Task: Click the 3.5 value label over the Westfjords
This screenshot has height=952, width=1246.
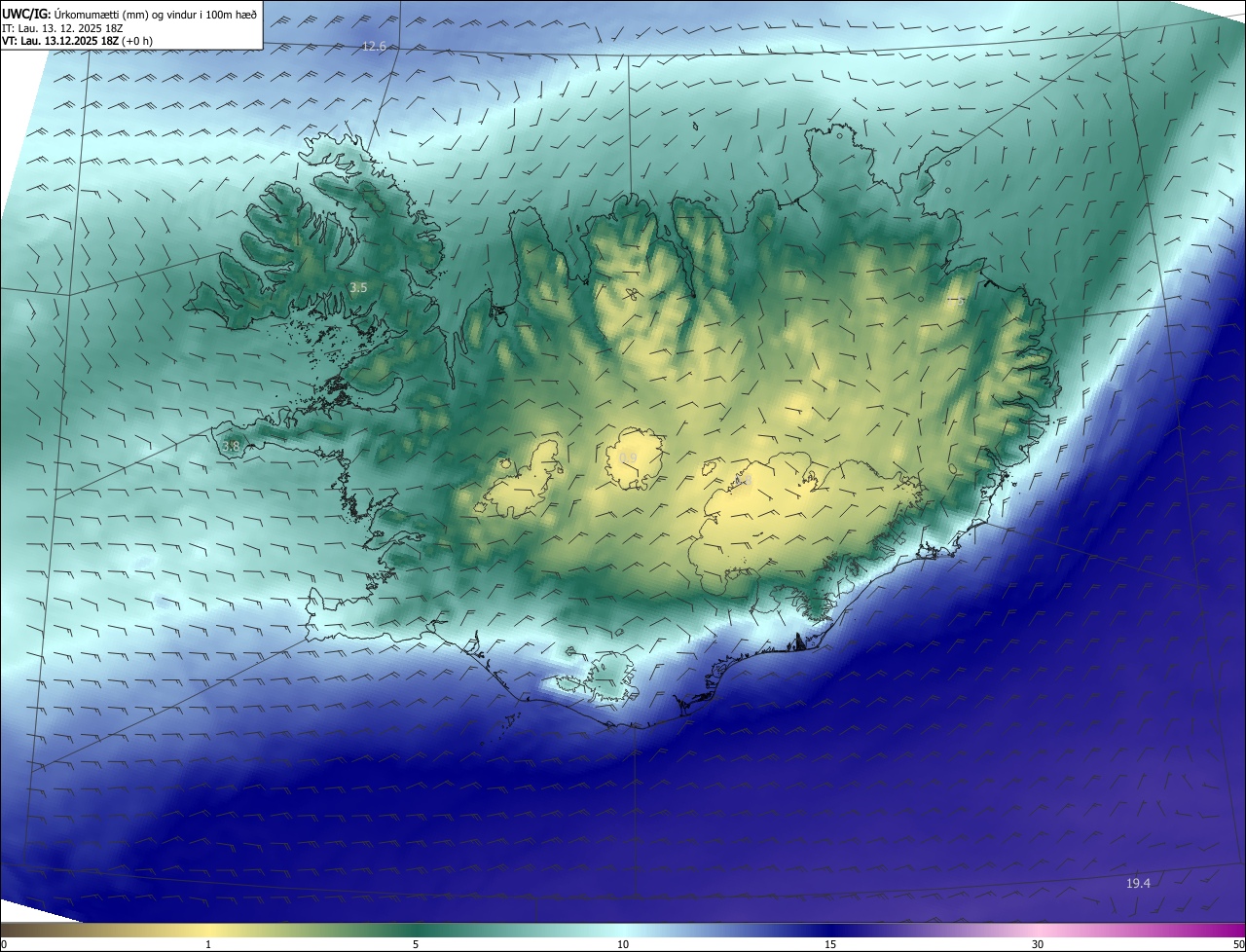Action: click(358, 287)
